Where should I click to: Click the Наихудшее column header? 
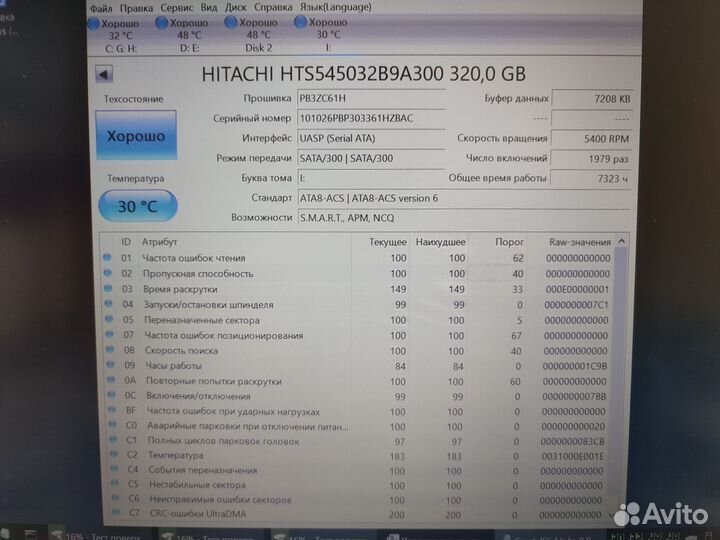click(x=440, y=242)
